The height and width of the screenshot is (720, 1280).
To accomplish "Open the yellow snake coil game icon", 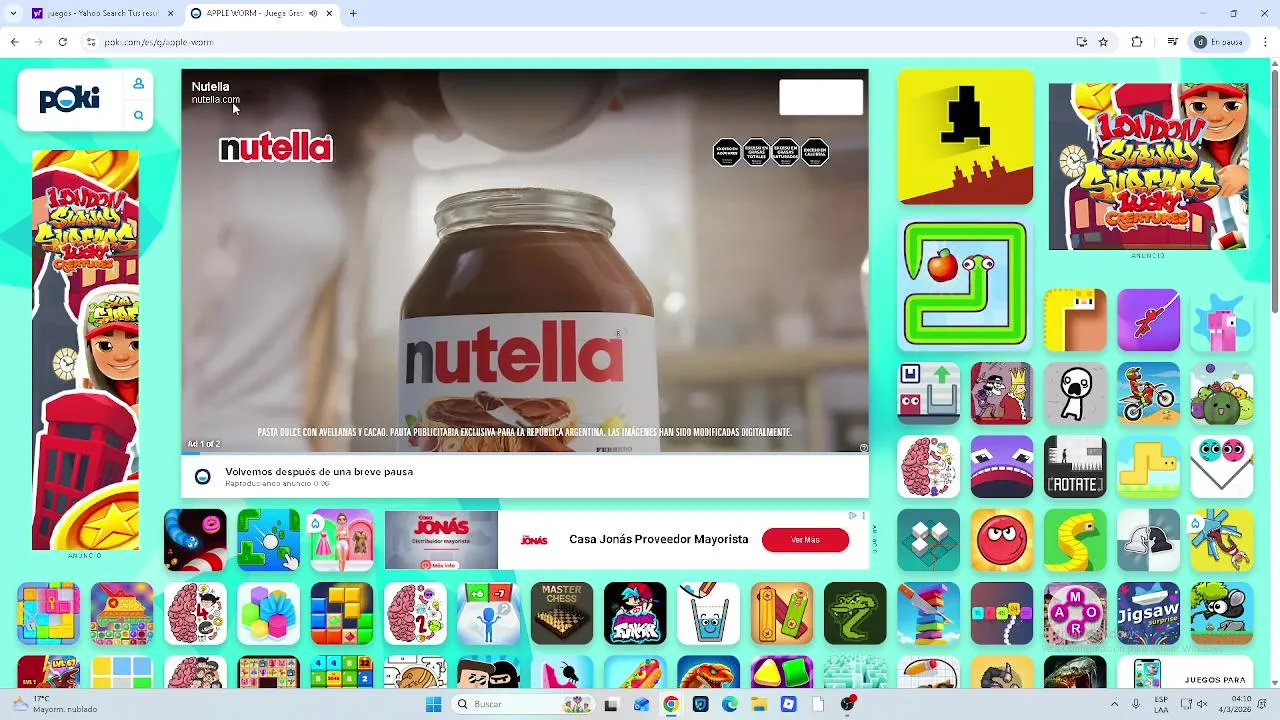I will [x=1075, y=540].
